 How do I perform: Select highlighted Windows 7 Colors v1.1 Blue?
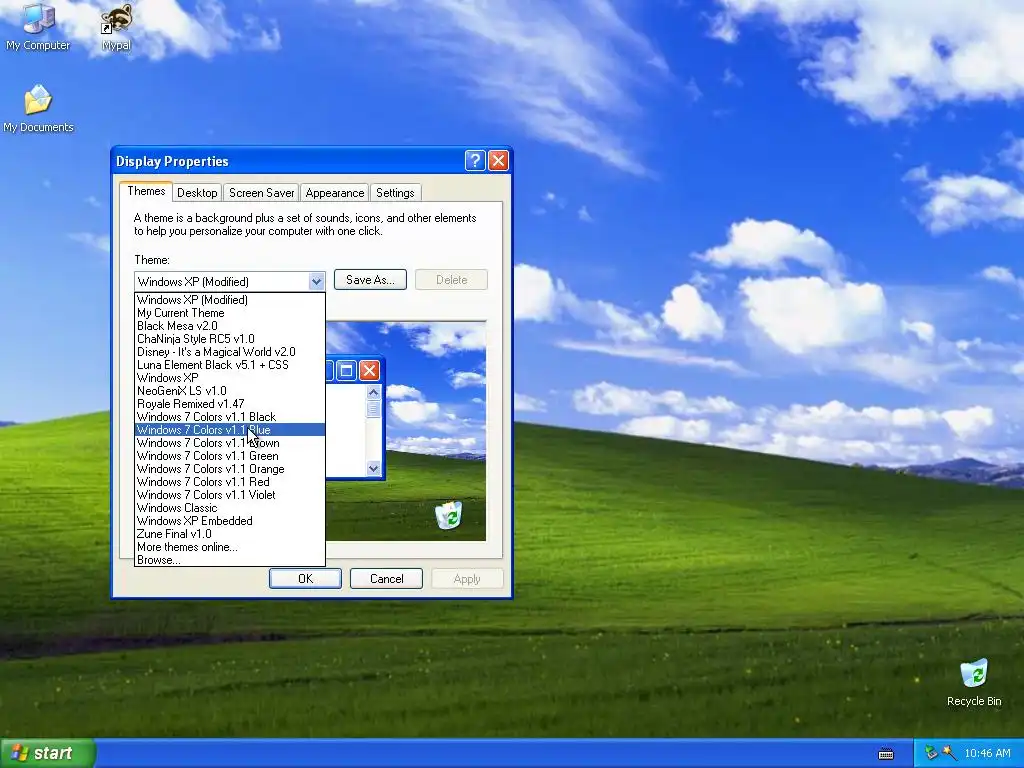tap(229, 430)
